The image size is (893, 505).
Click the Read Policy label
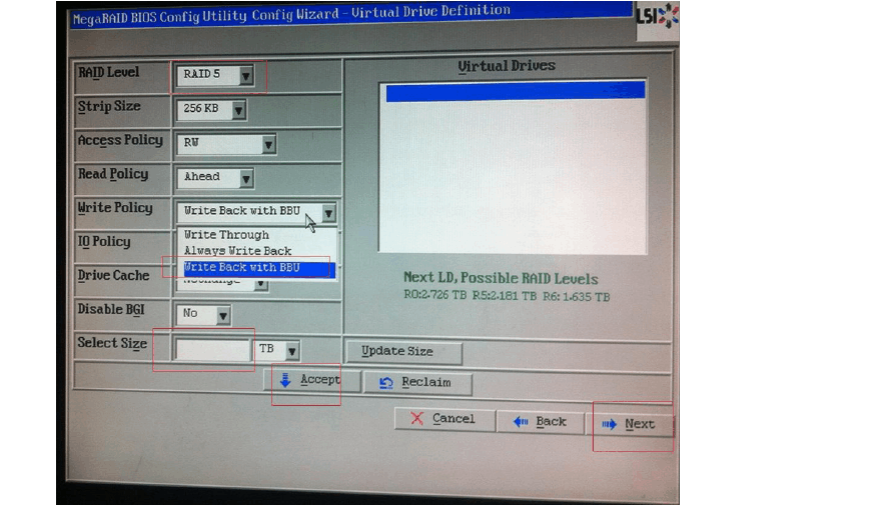click(x=113, y=174)
